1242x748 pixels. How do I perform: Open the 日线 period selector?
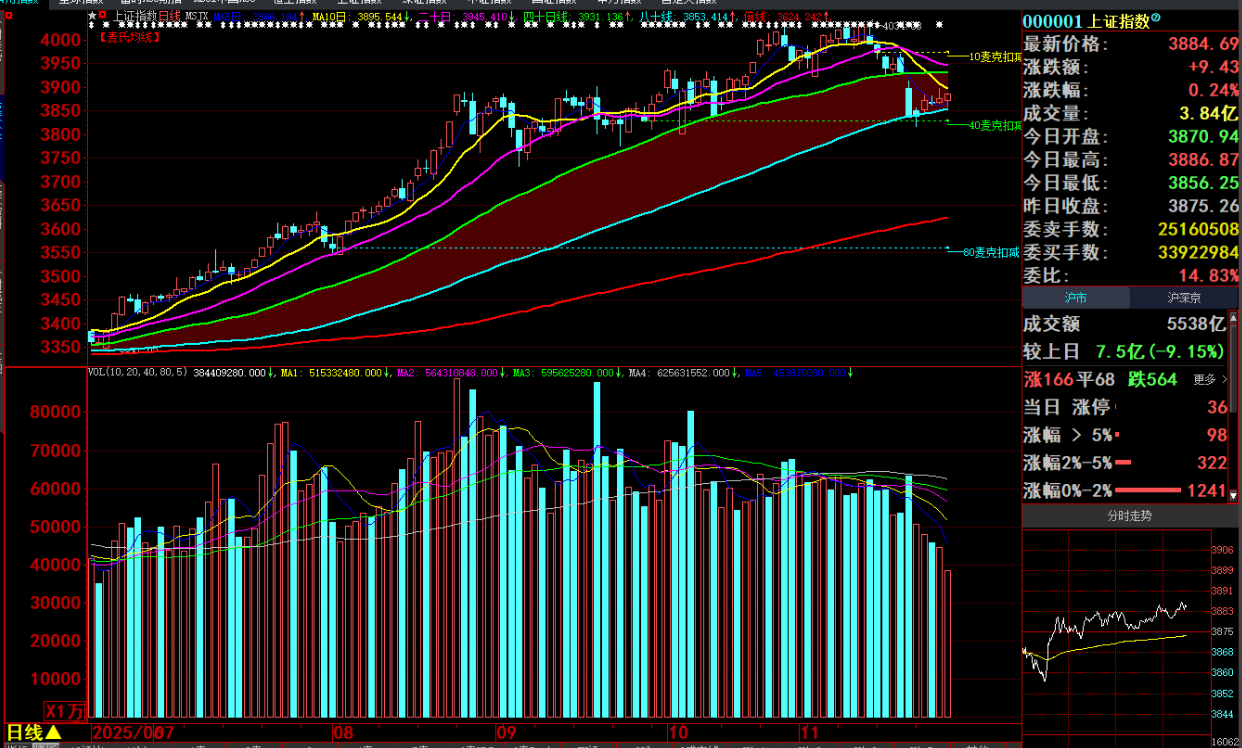[35, 733]
